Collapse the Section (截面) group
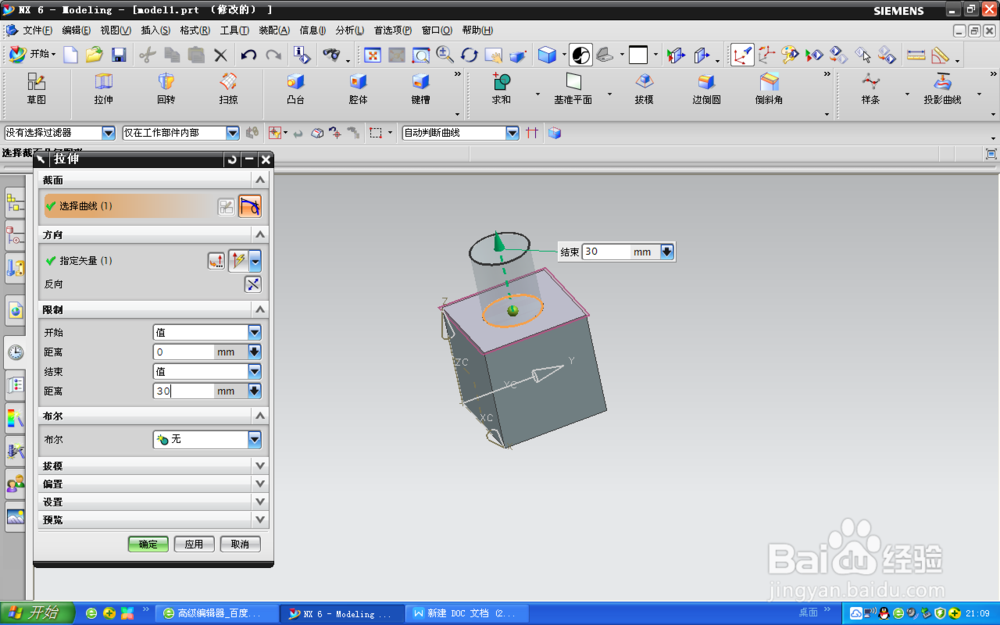This screenshot has height=625, width=1000. pos(260,180)
